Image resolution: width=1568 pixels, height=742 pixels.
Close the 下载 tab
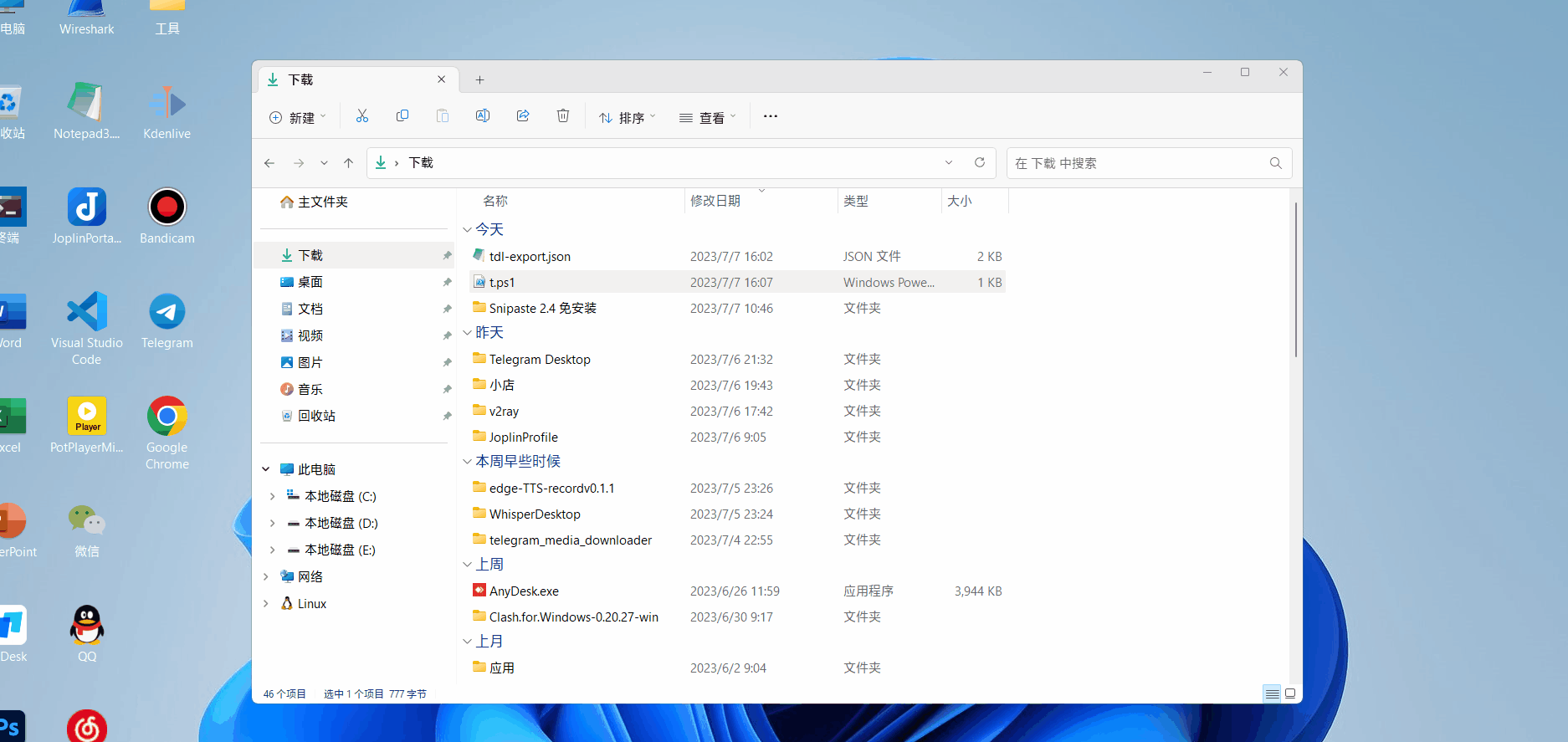click(442, 79)
